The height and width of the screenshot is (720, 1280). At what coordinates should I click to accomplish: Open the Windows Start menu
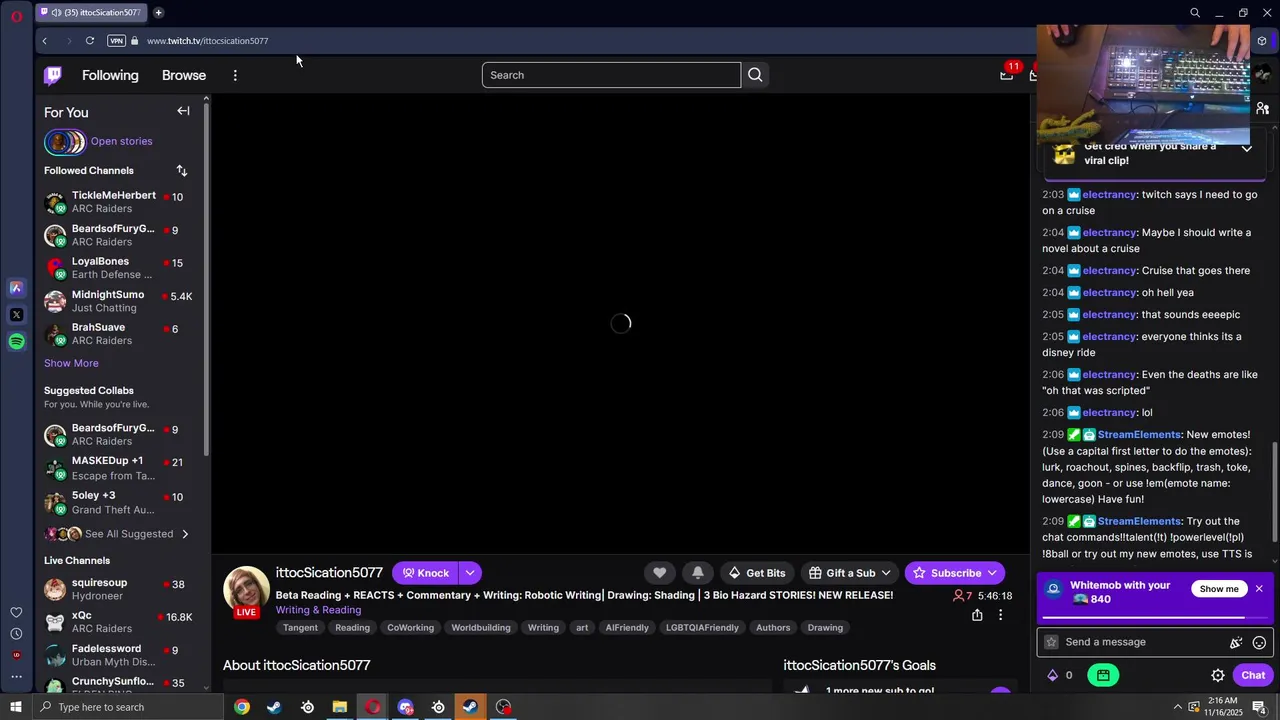(x=16, y=707)
